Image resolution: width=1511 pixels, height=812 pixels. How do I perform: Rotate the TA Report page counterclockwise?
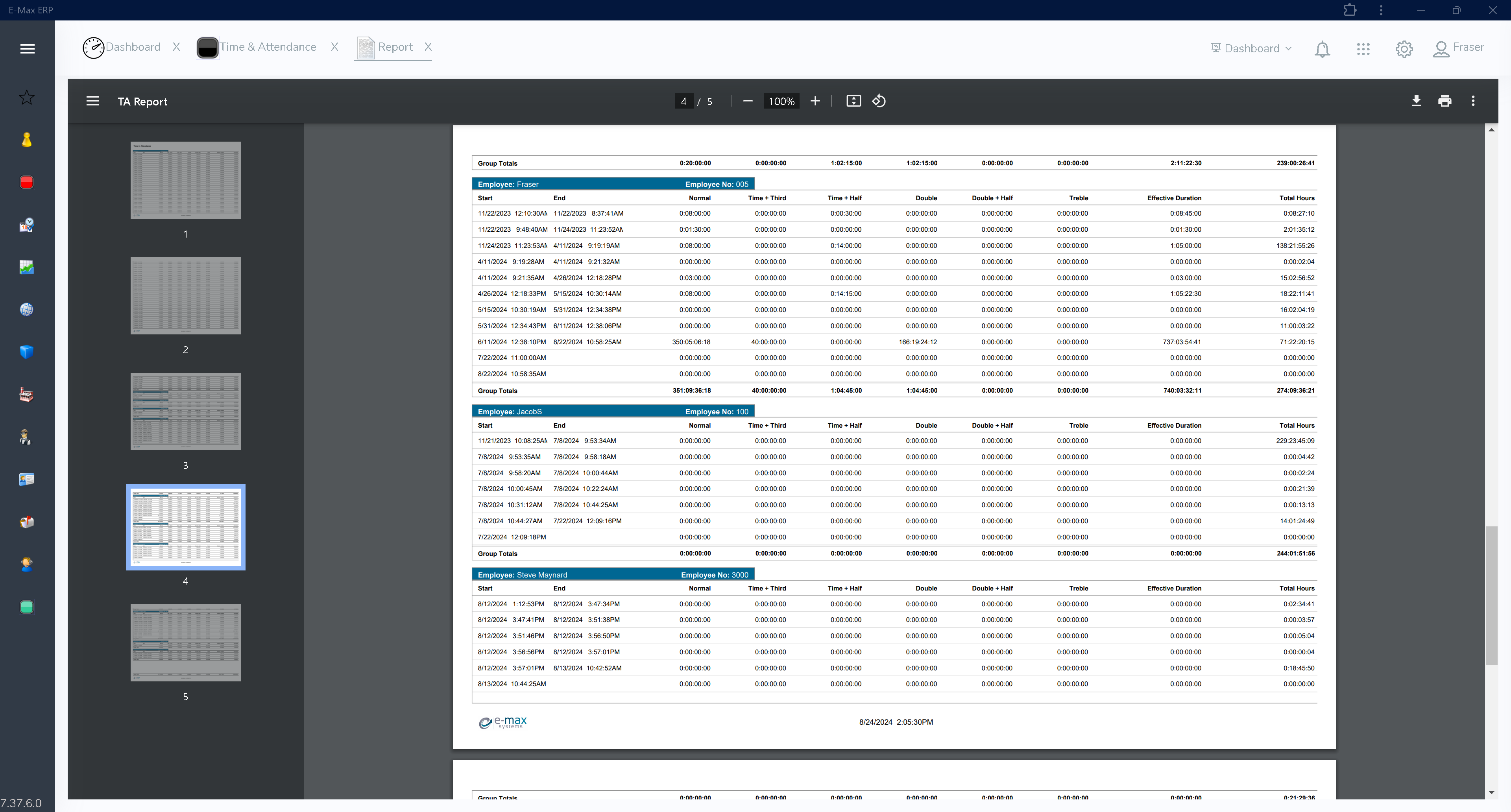[878, 101]
